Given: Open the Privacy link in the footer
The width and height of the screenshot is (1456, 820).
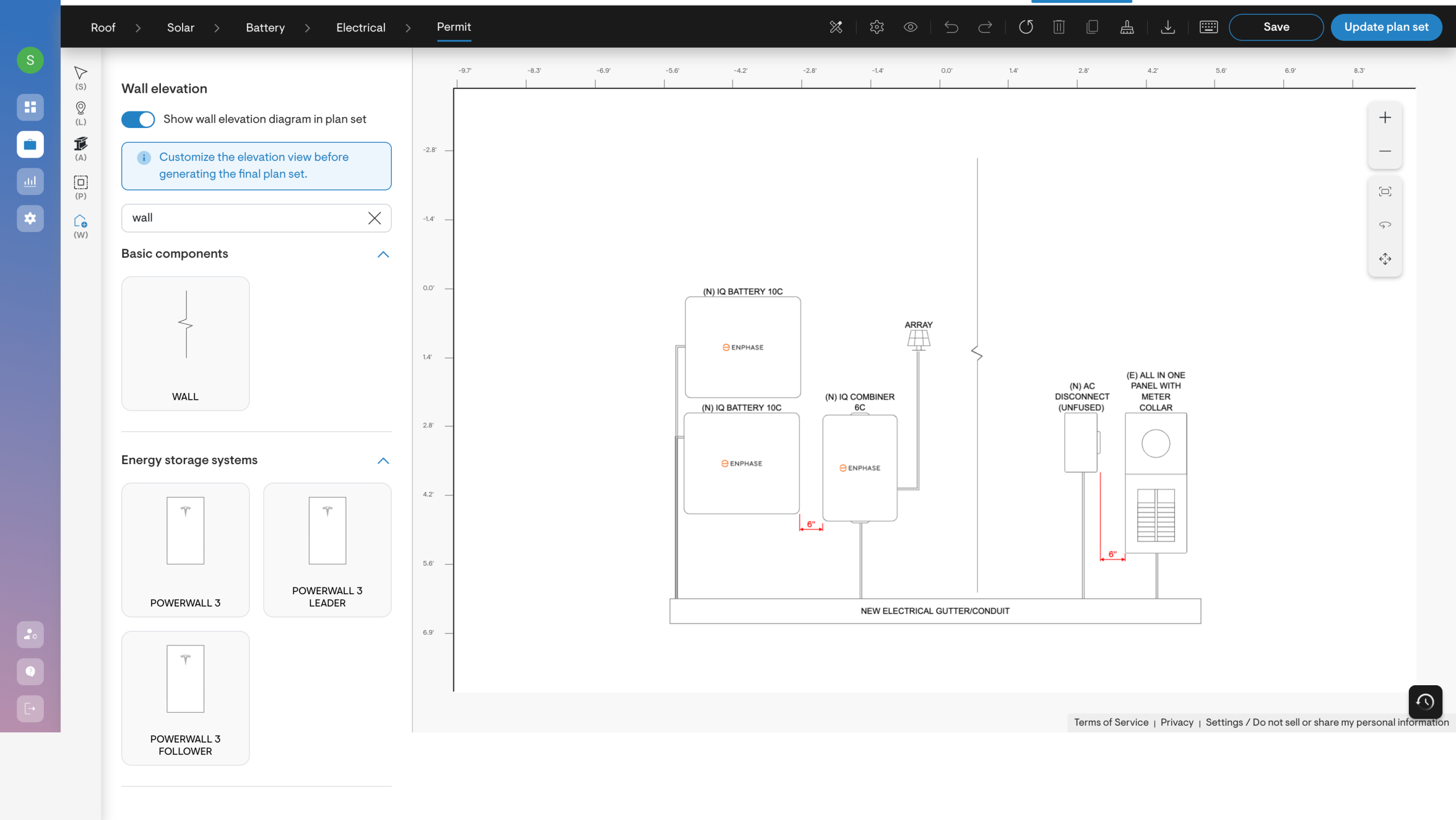Looking at the screenshot, I should click(1177, 722).
